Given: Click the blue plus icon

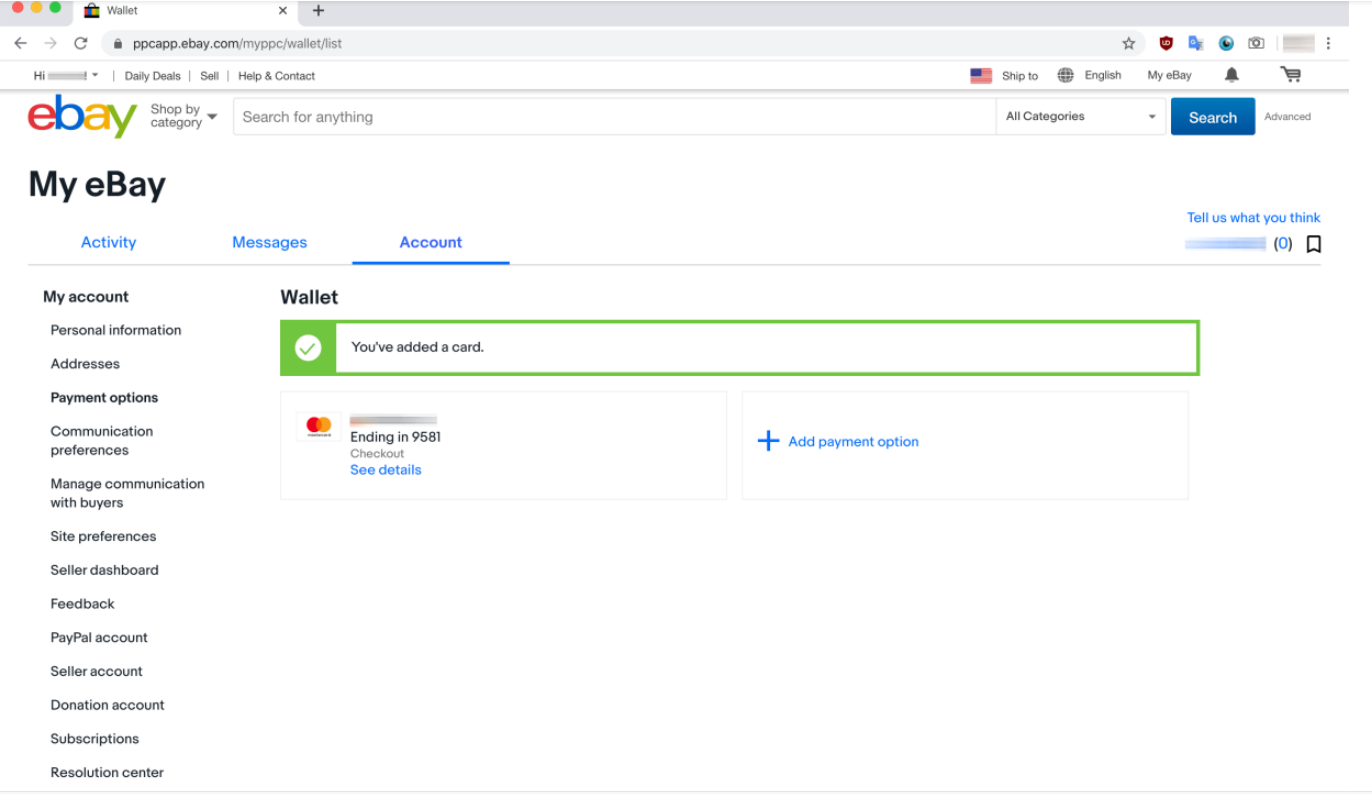Looking at the screenshot, I should pyautogui.click(x=768, y=441).
